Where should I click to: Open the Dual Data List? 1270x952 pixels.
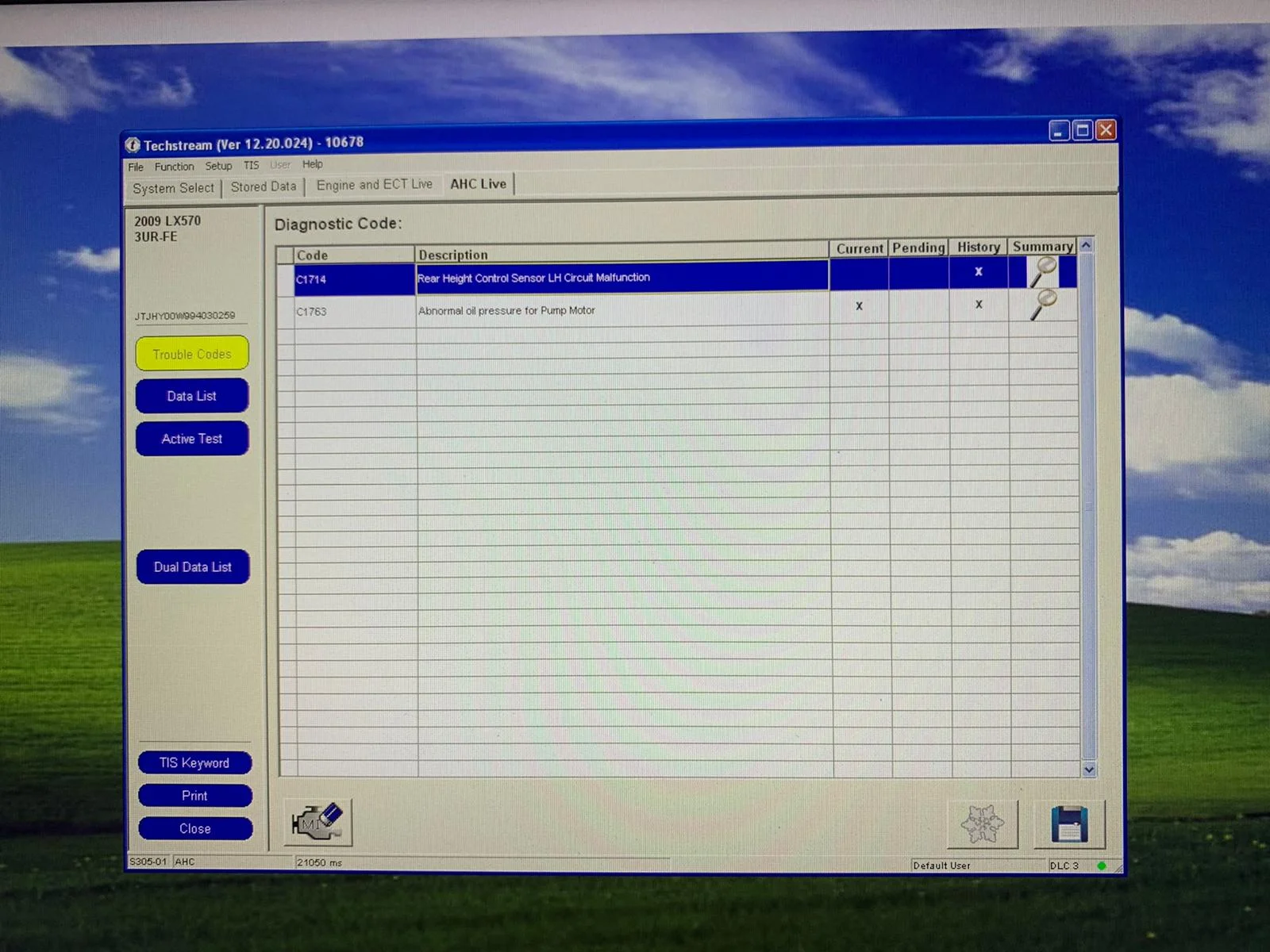tap(193, 567)
